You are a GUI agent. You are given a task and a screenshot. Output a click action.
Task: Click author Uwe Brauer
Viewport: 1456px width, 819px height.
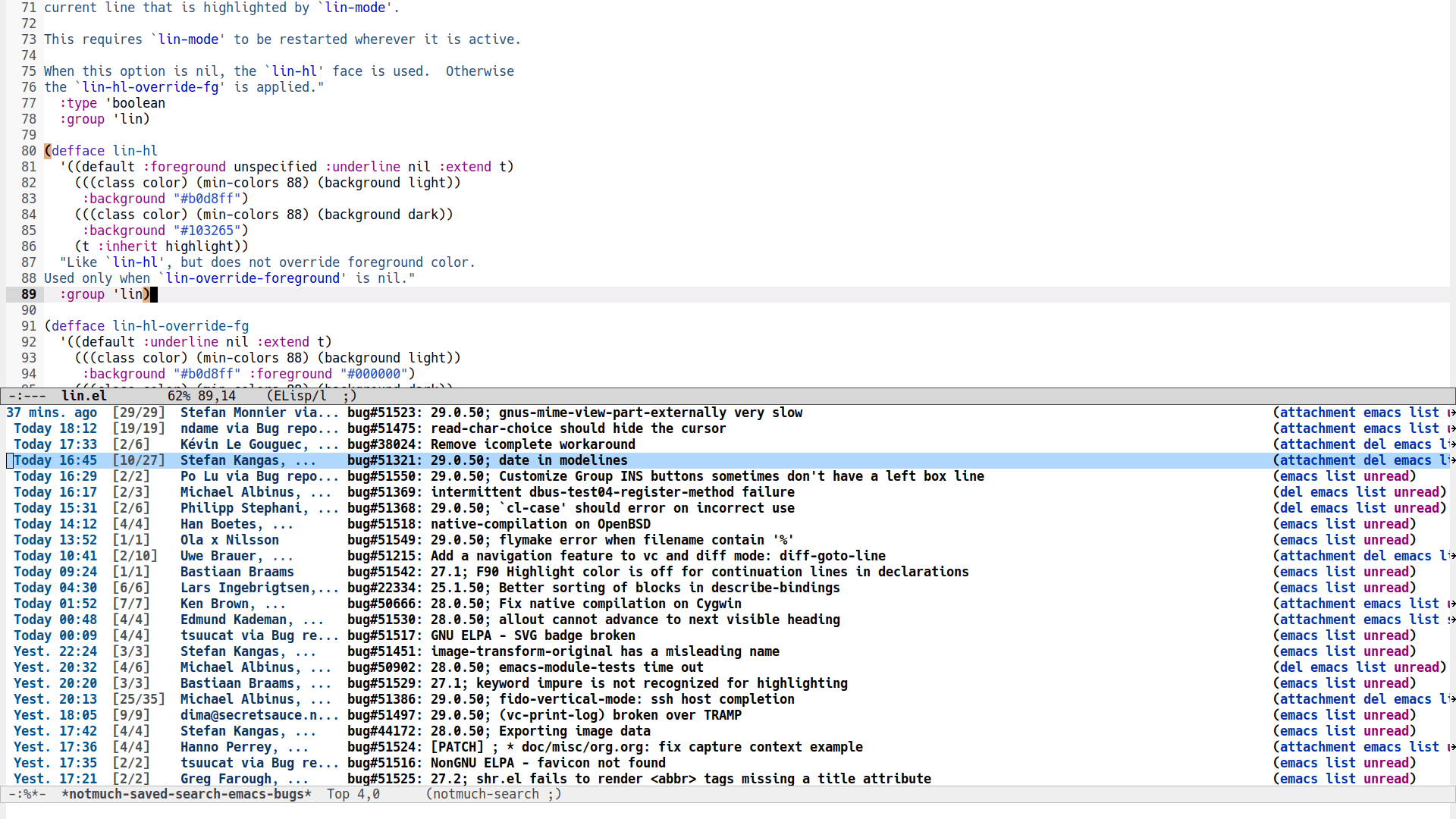[x=237, y=556]
